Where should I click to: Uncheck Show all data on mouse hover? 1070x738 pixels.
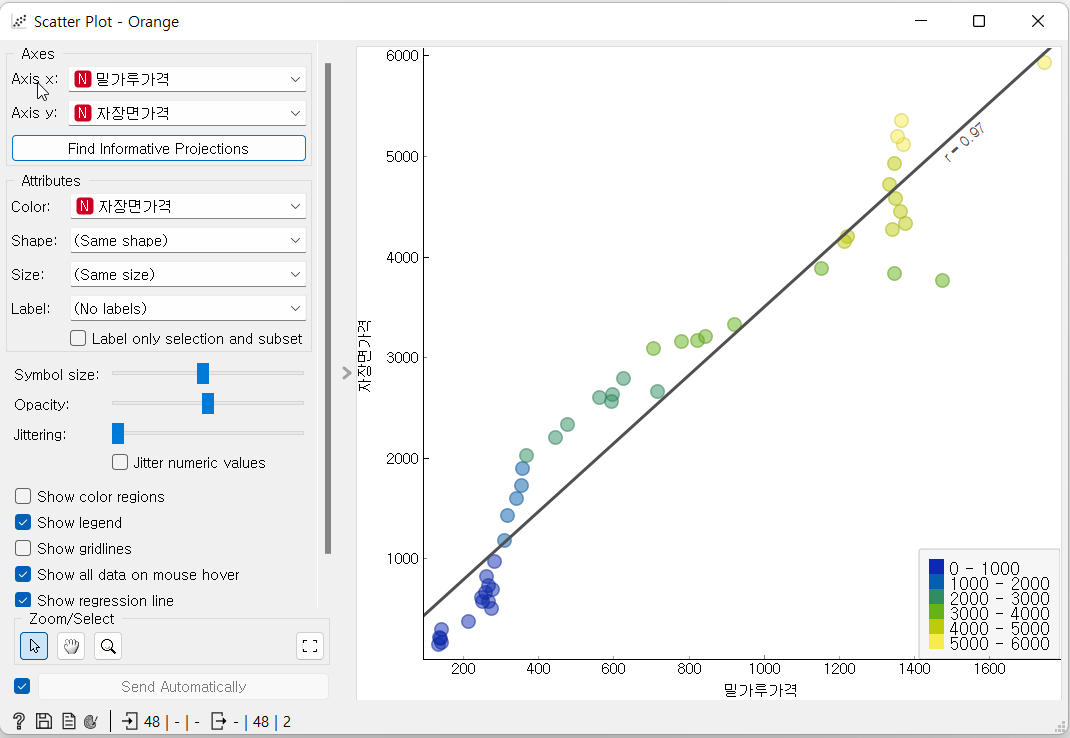tap(23, 574)
